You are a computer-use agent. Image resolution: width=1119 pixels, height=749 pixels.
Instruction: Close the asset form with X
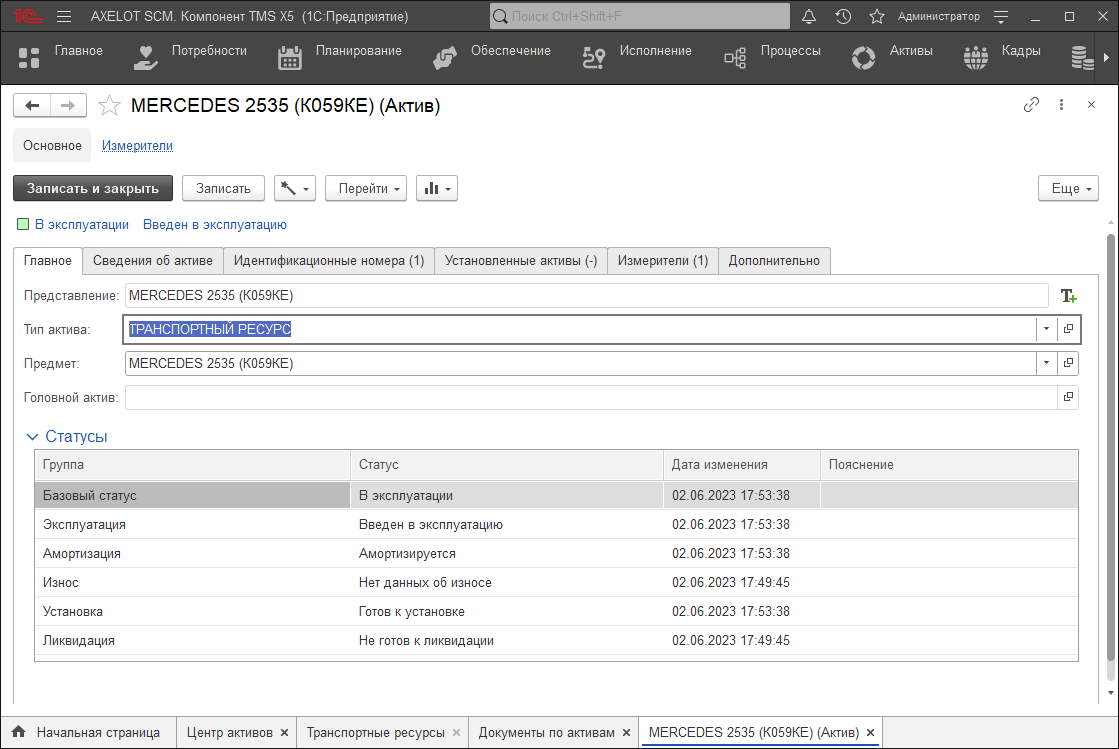click(1091, 105)
